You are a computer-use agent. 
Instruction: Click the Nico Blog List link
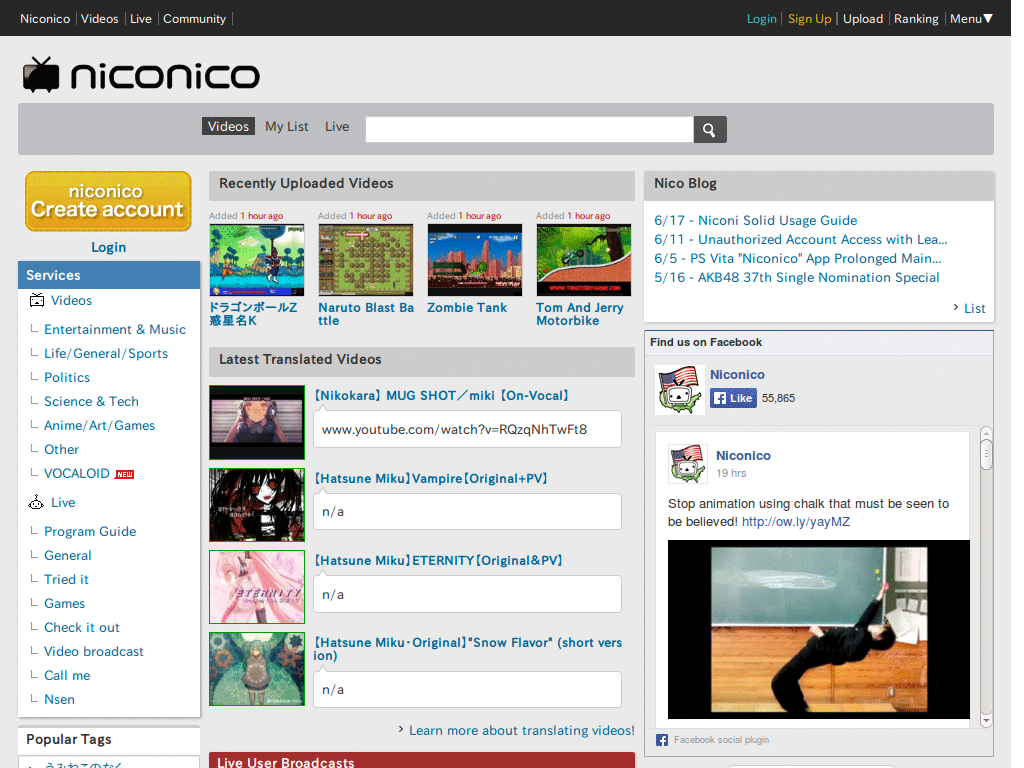click(x=974, y=308)
